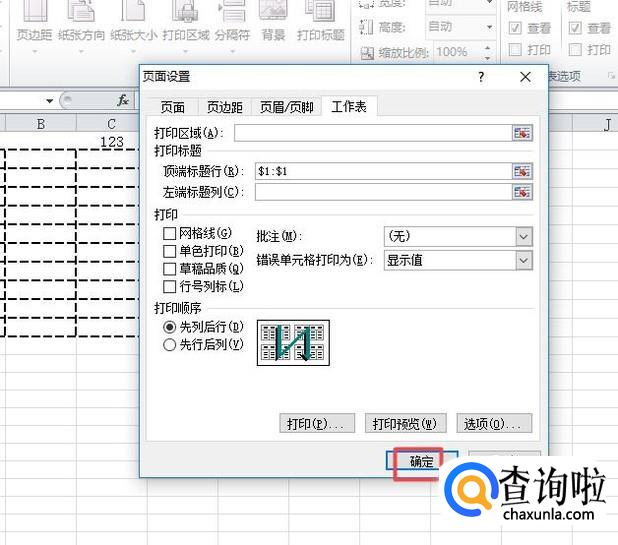Viewport: 618px width, 545px height.
Task: Click range selector icon for 打印区域
Action: coord(522,133)
